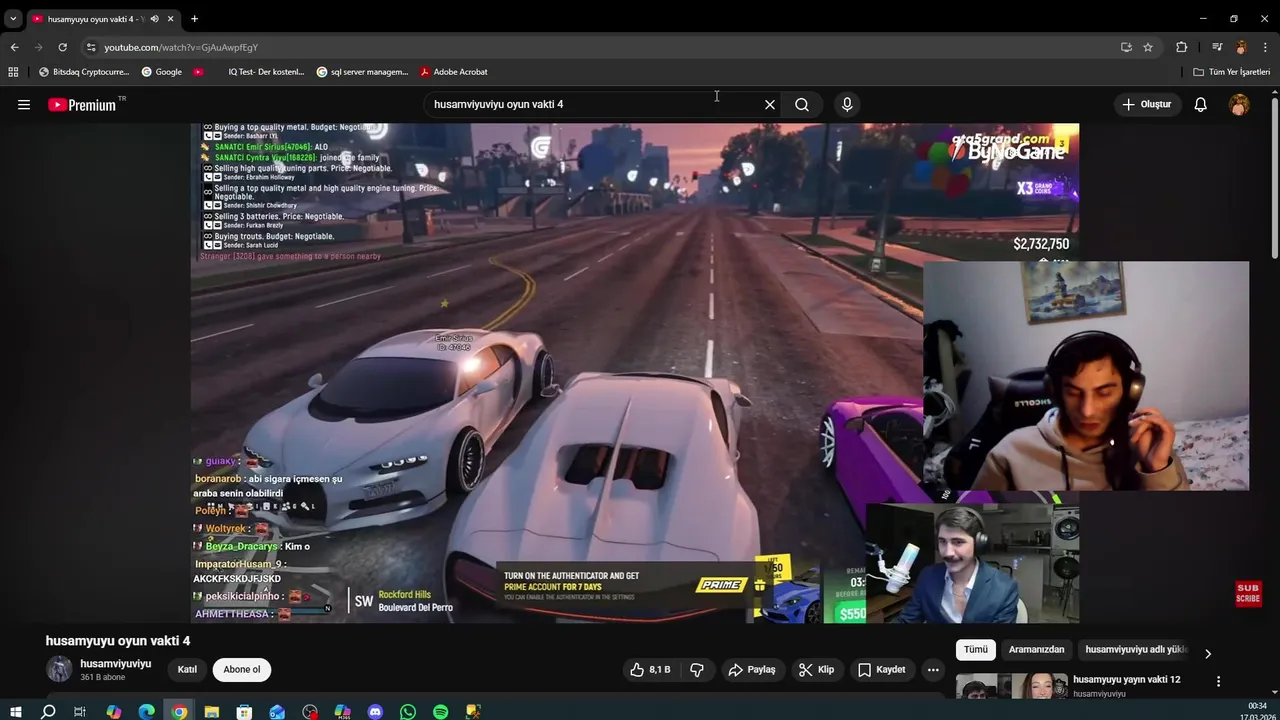1280x720 pixels.
Task: Select 'husamyuyu adlı yükle...' chip
Action: [x=1135, y=650]
